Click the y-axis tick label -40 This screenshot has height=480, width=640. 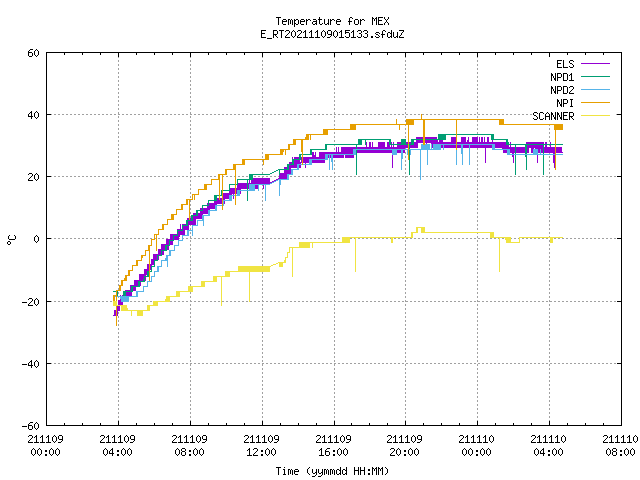tap(31, 364)
